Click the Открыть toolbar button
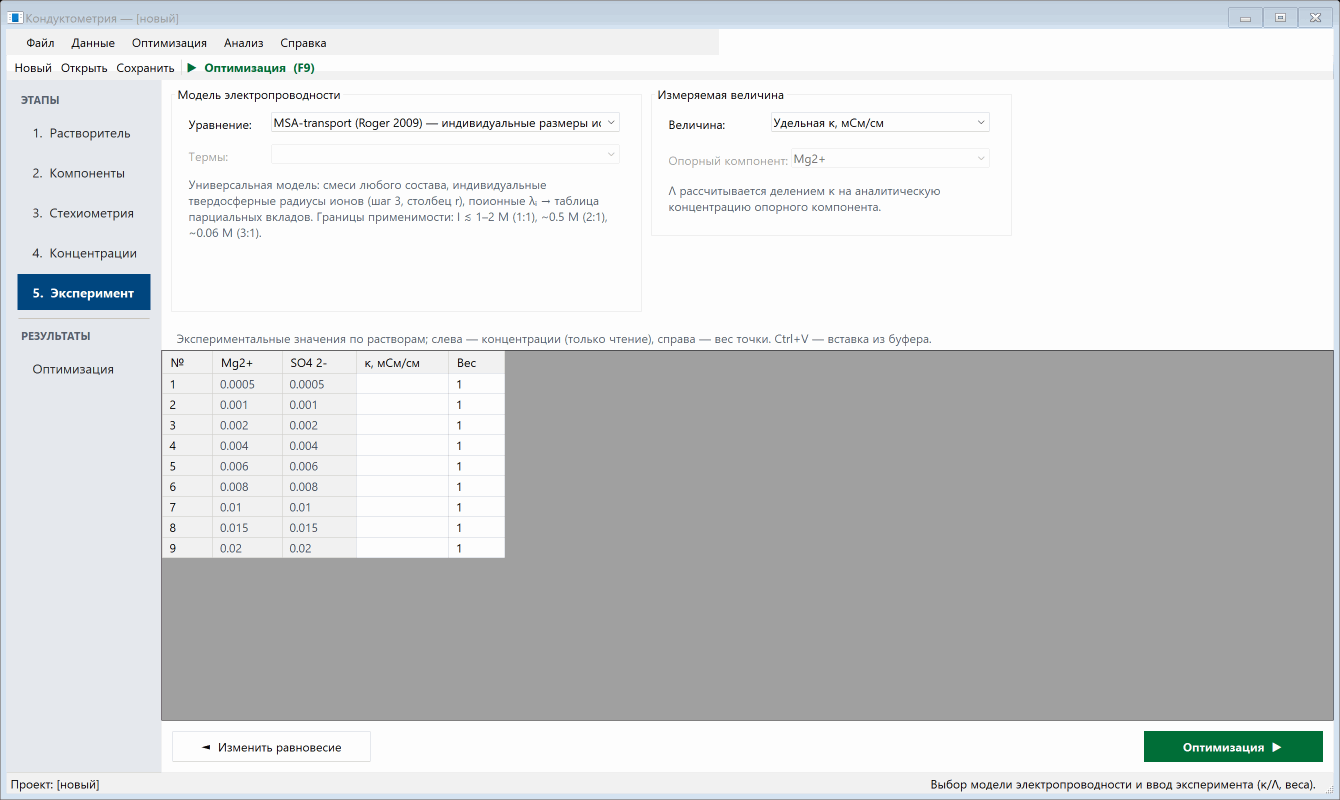 click(84, 68)
